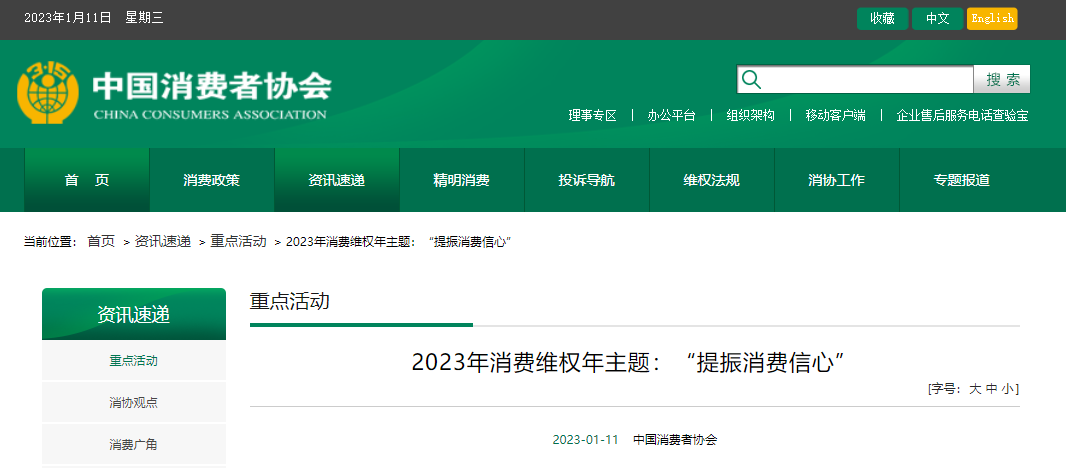Go to the 首页 navigation tab
The height and width of the screenshot is (468, 1066).
[87, 180]
